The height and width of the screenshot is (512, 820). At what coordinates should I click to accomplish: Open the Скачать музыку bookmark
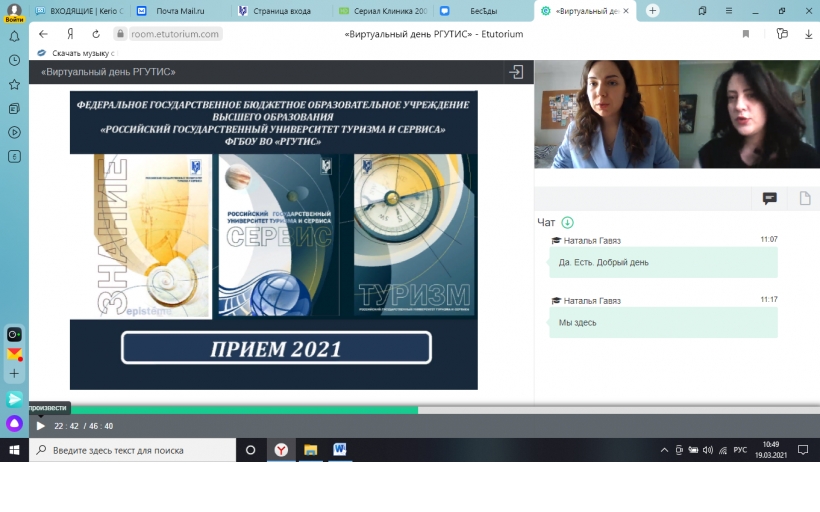[x=78, y=53]
